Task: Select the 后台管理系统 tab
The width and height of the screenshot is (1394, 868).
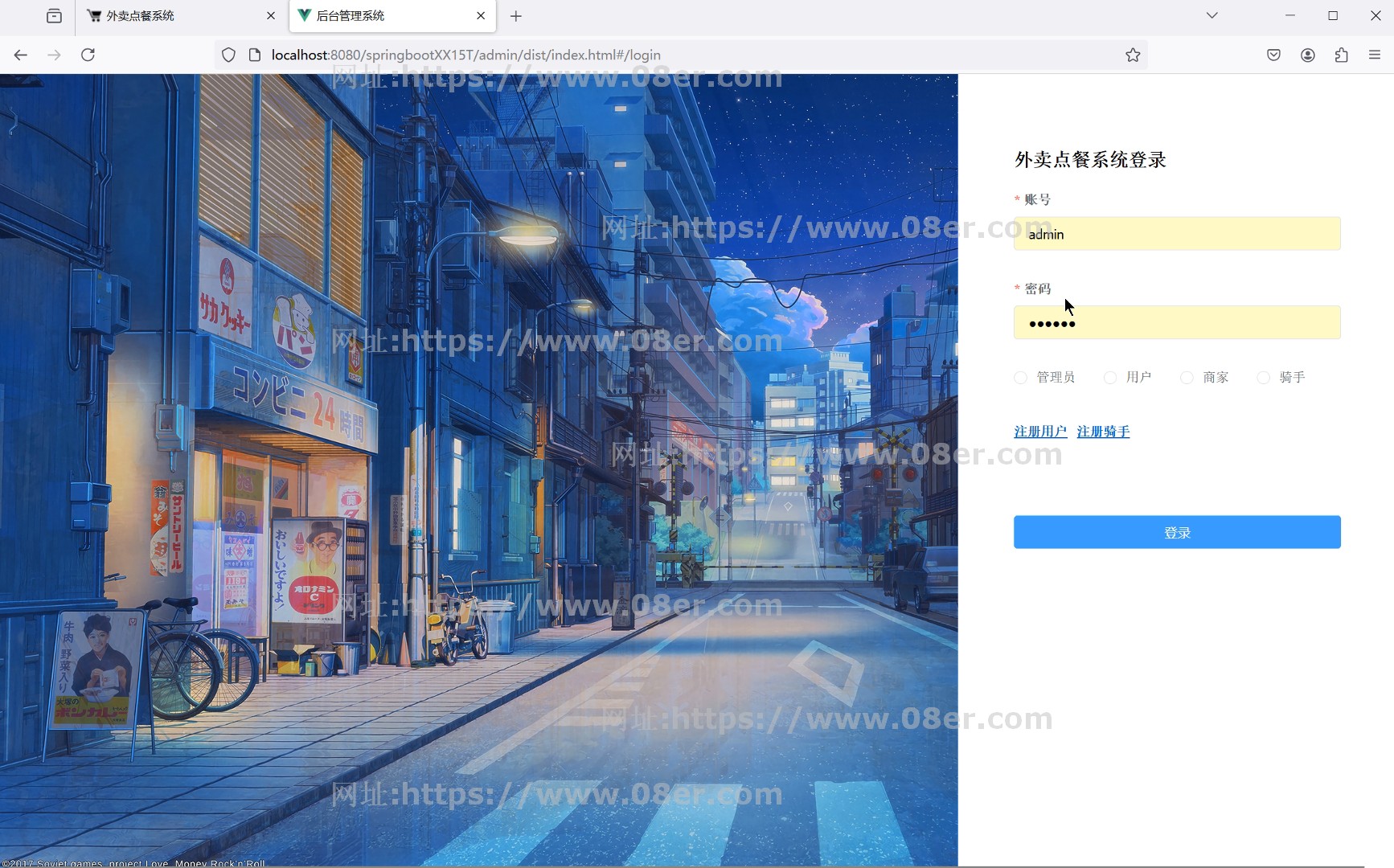Action: (392, 16)
